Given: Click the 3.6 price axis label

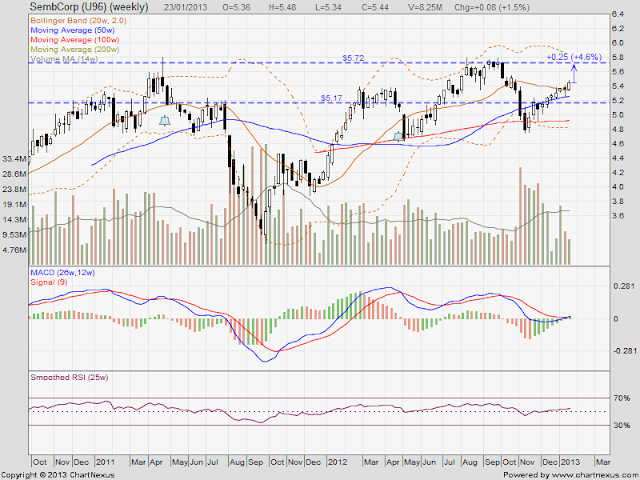Looking at the screenshot, I should click(x=618, y=216).
